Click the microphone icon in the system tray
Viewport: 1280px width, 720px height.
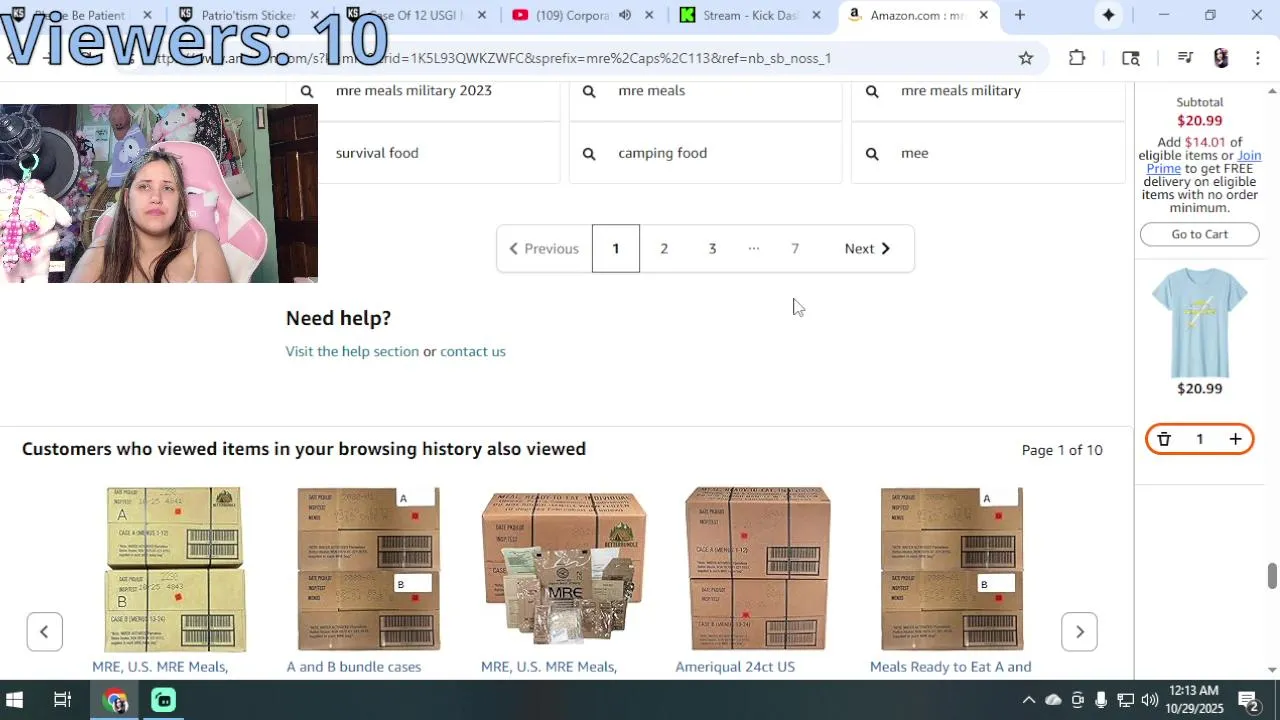1101,700
